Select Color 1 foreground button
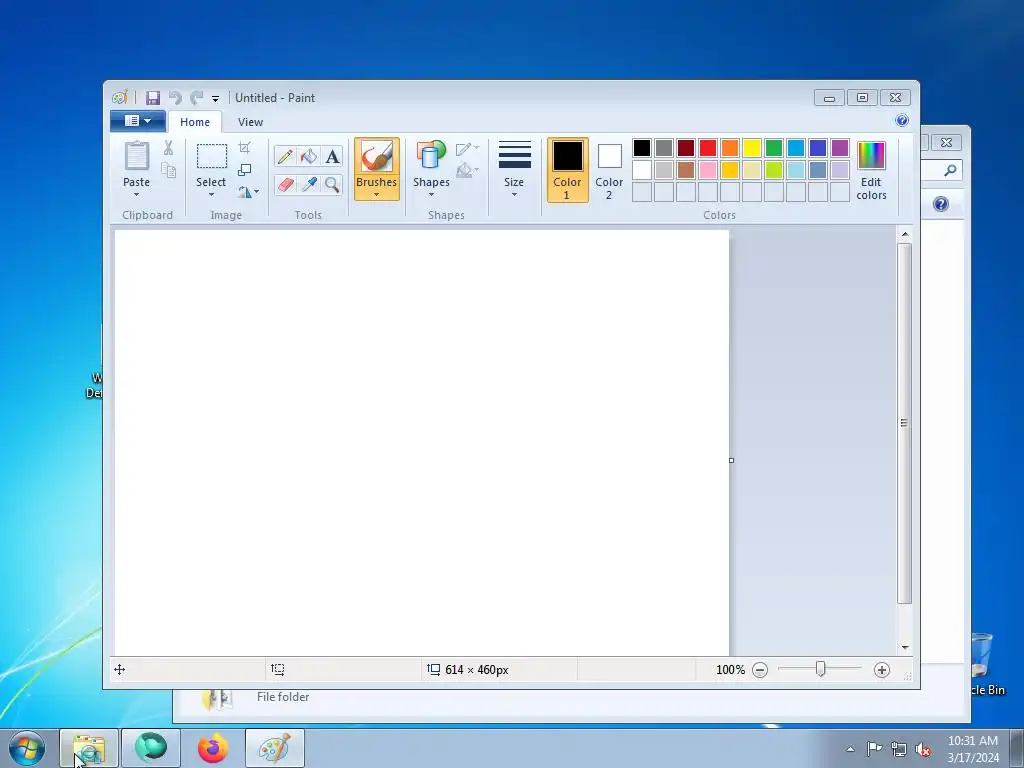 (x=568, y=170)
